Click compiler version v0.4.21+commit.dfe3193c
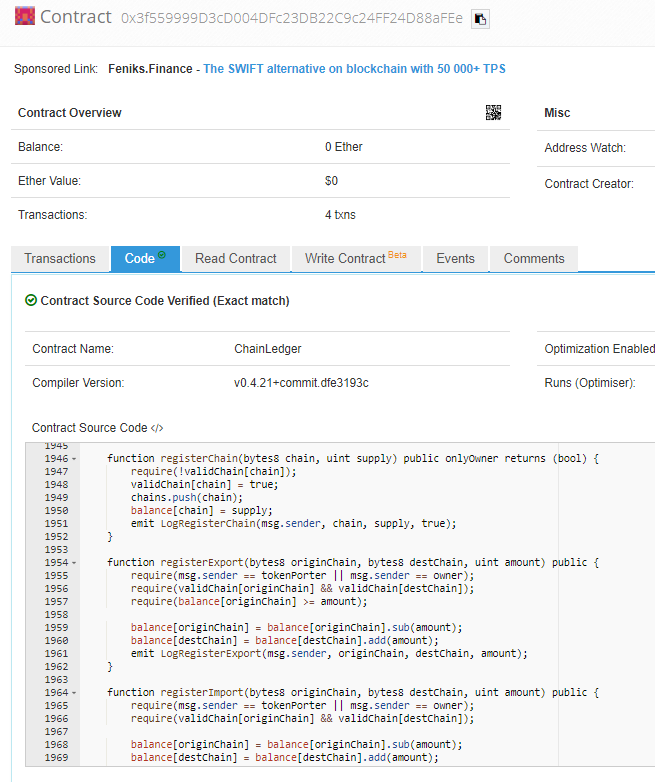The width and height of the screenshot is (655, 782). pos(301,383)
